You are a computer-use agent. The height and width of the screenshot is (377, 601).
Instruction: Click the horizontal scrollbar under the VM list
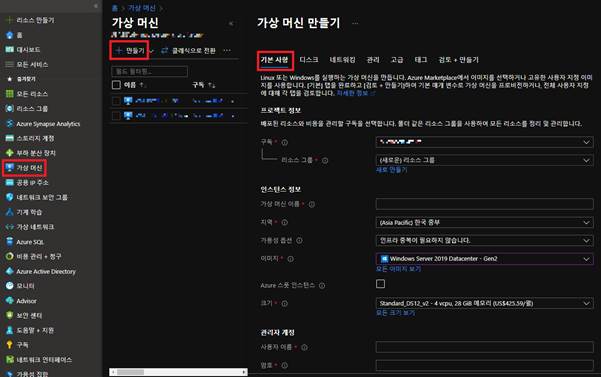click(x=178, y=372)
